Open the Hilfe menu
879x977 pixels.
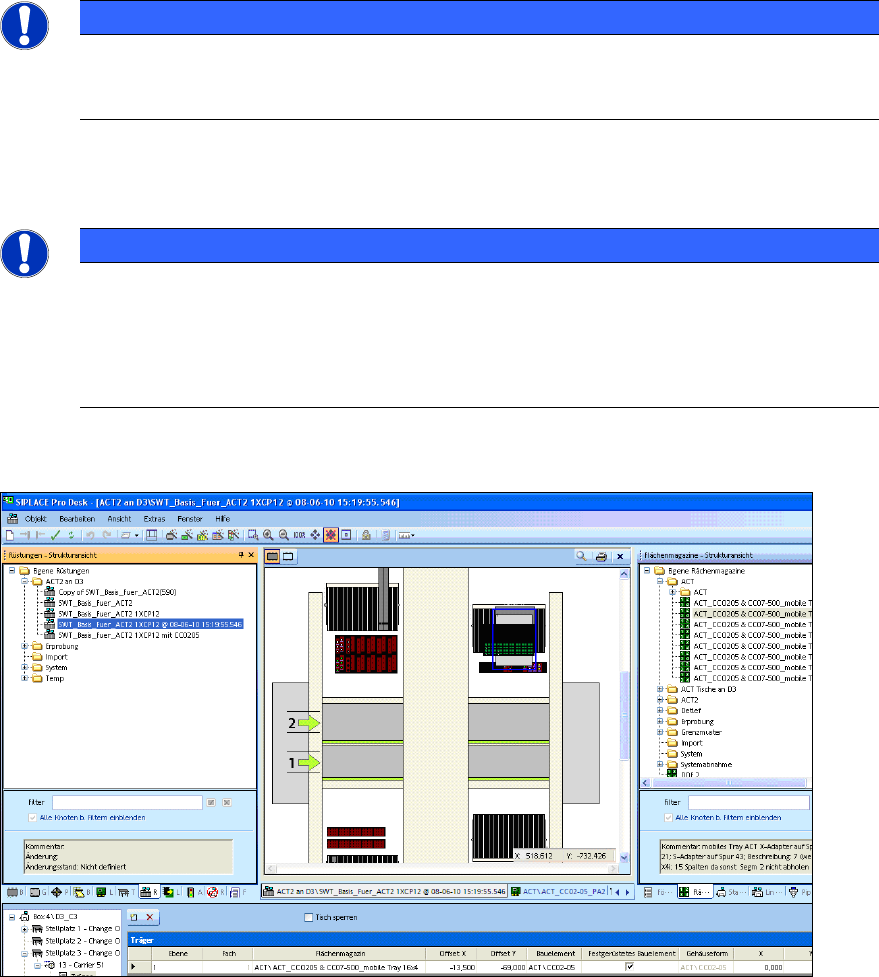pyautogui.click(x=222, y=518)
